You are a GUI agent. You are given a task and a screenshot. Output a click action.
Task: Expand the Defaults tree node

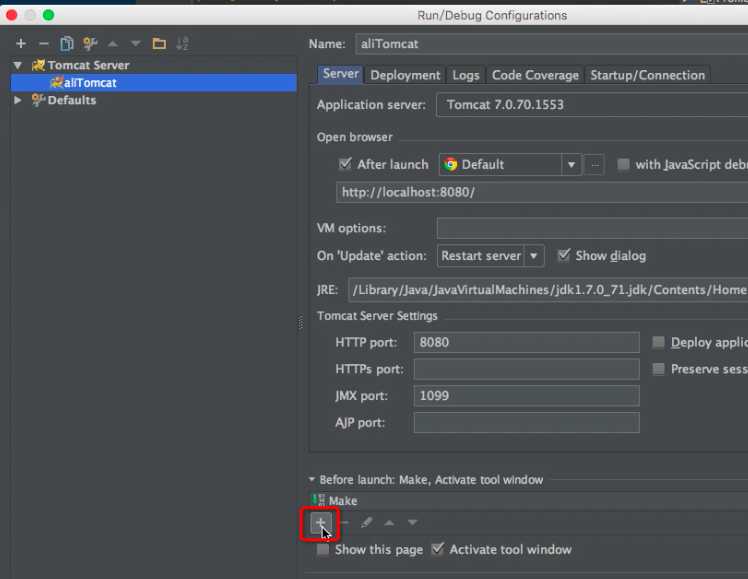18,100
